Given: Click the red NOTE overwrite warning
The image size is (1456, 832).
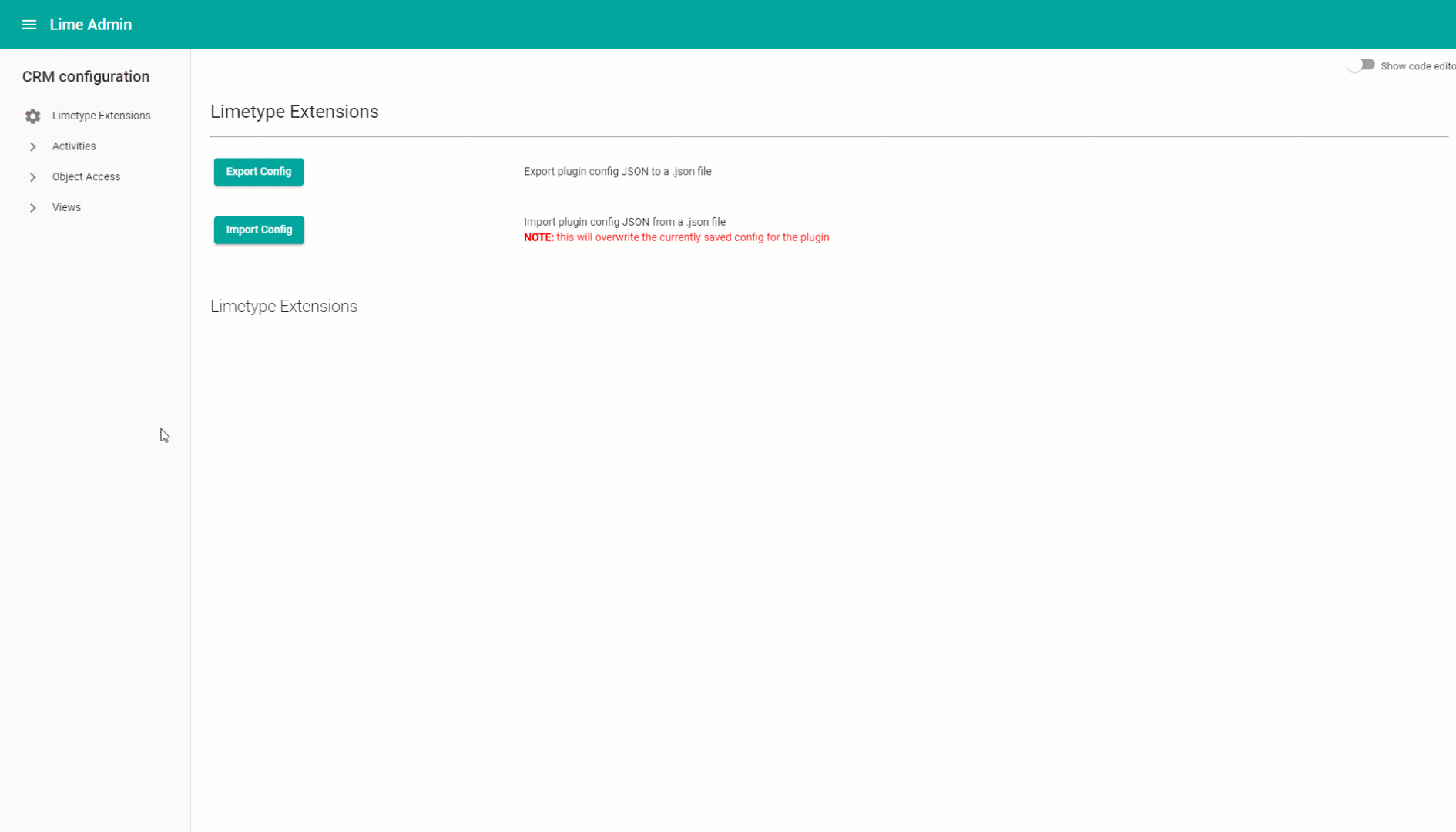Looking at the screenshot, I should click(676, 238).
